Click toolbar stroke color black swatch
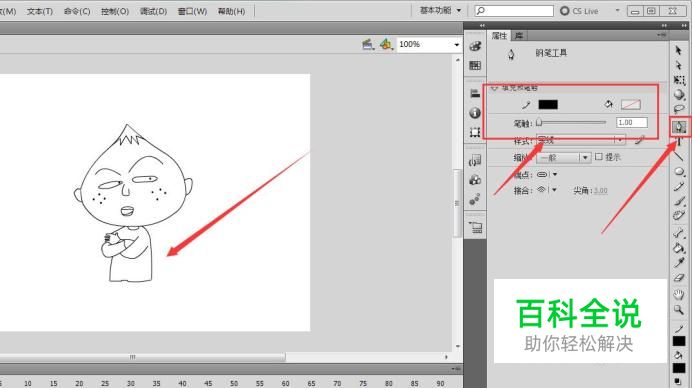This screenshot has height=388, width=692. 679,341
